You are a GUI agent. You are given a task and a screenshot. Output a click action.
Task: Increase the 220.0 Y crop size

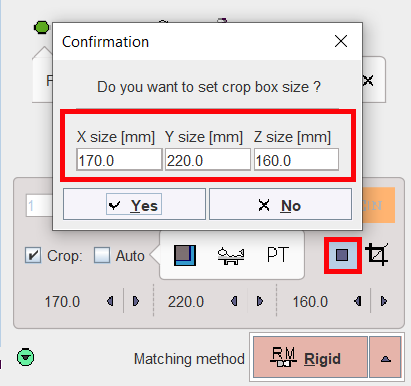point(259,301)
